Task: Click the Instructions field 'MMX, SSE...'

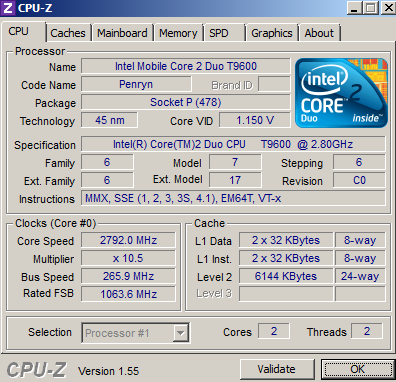Action: tap(233, 198)
